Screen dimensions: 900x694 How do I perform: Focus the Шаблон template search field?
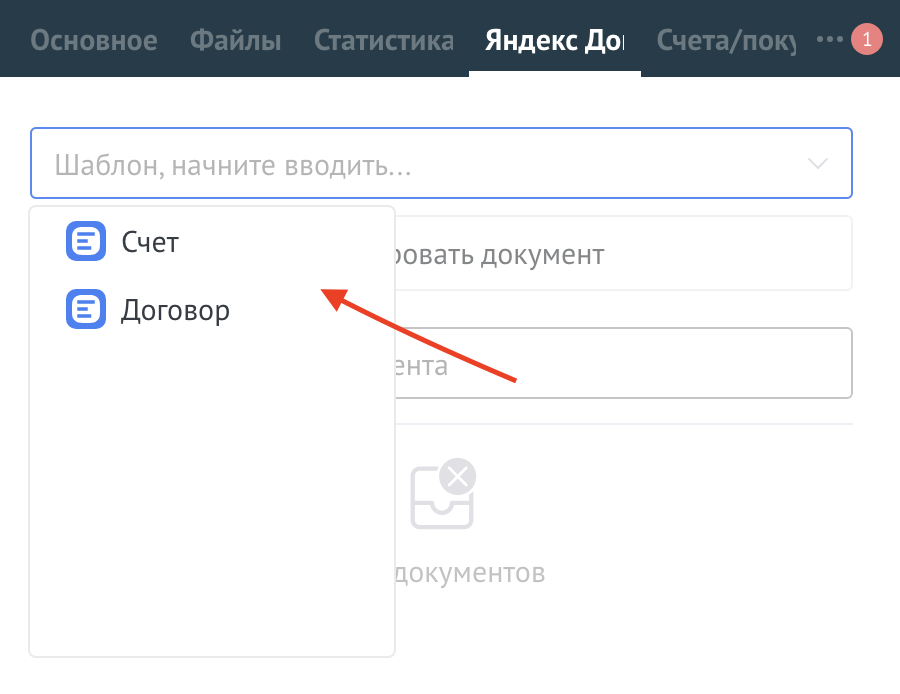pyautogui.click(x=420, y=163)
